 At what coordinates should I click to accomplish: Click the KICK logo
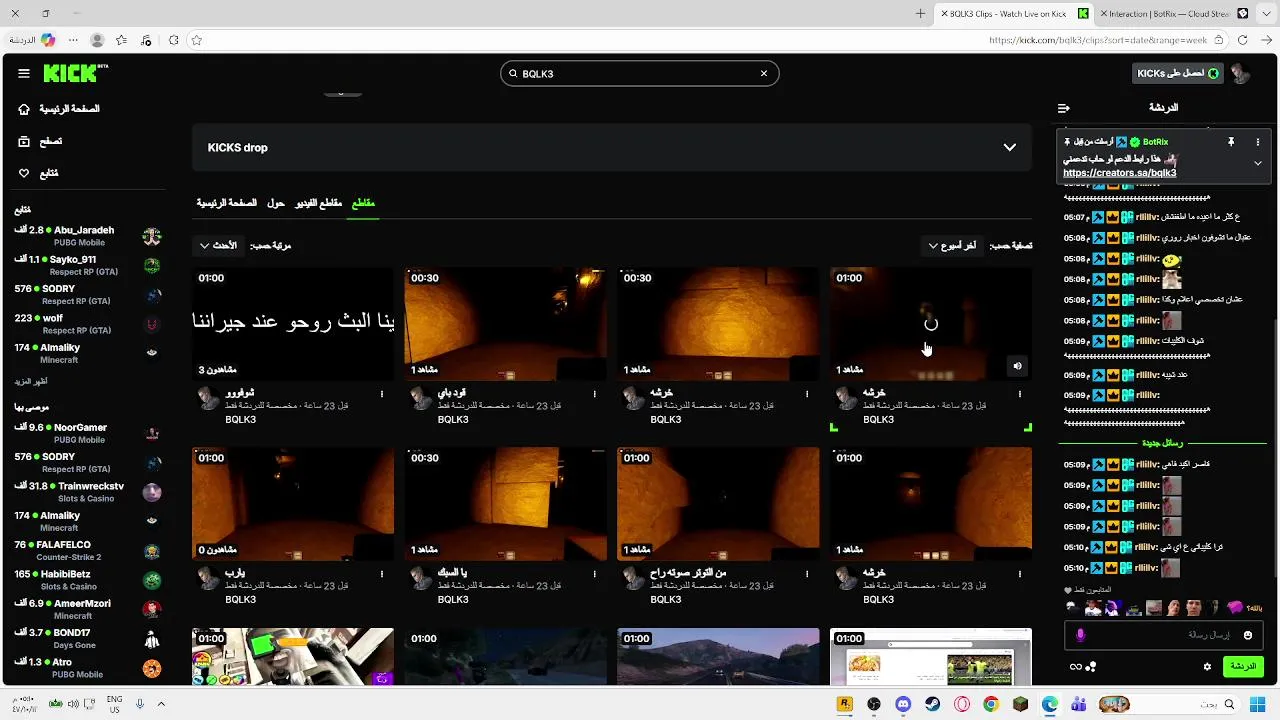[75, 73]
